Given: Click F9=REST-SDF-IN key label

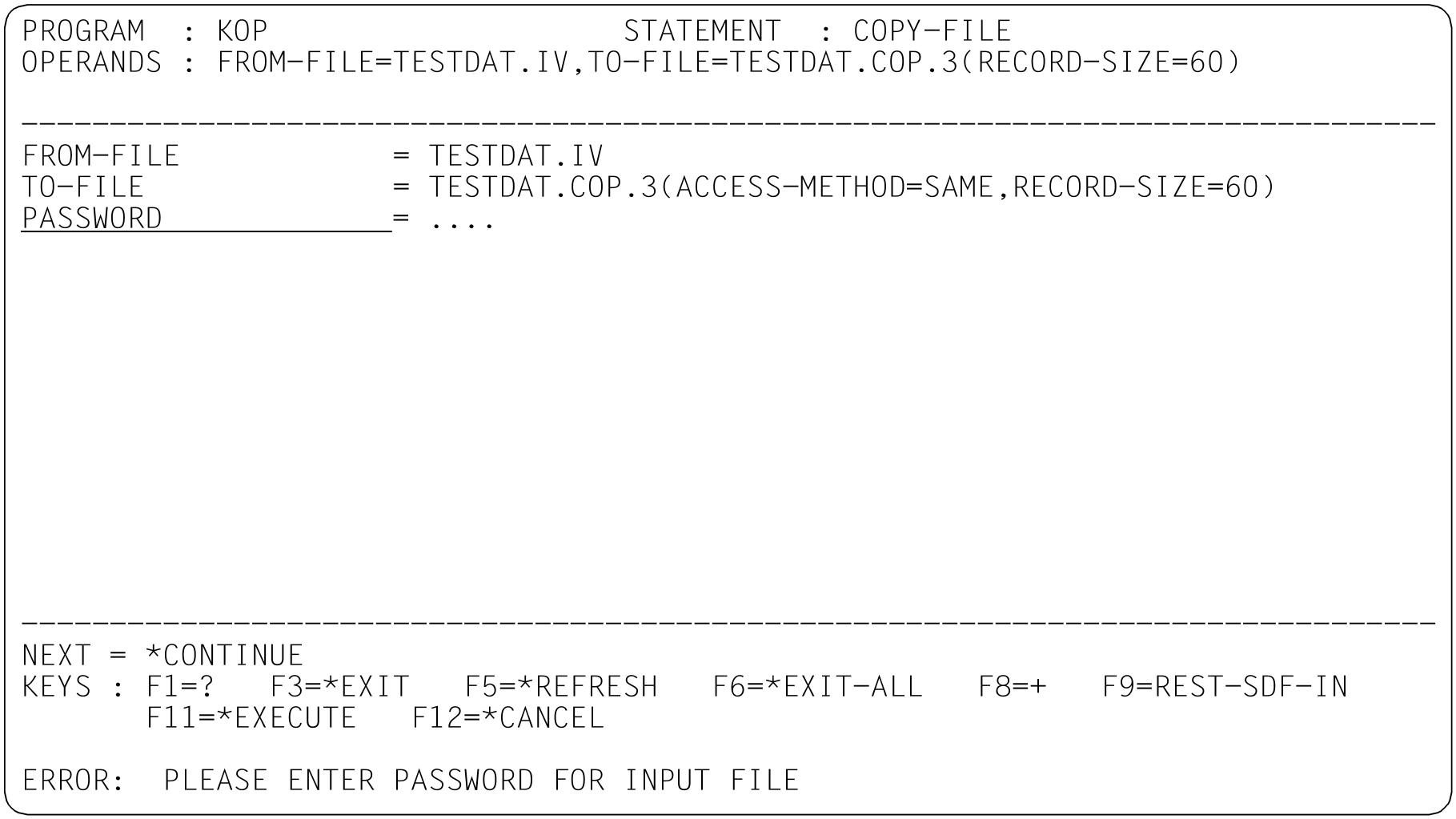Looking at the screenshot, I should 1225,687.
